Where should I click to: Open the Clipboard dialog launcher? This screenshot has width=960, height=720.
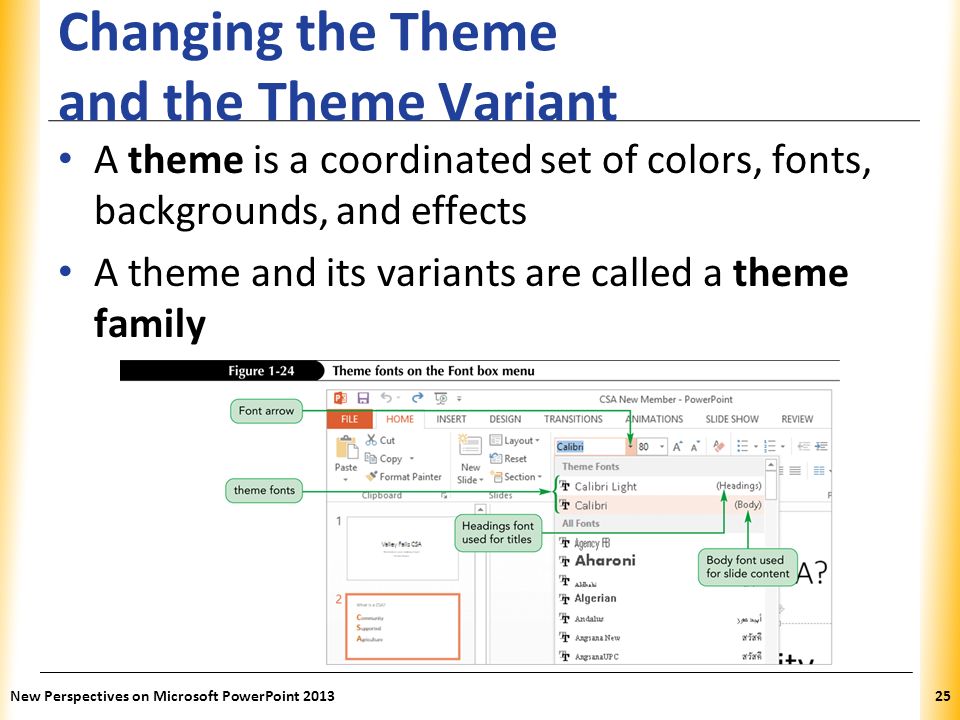click(444, 496)
